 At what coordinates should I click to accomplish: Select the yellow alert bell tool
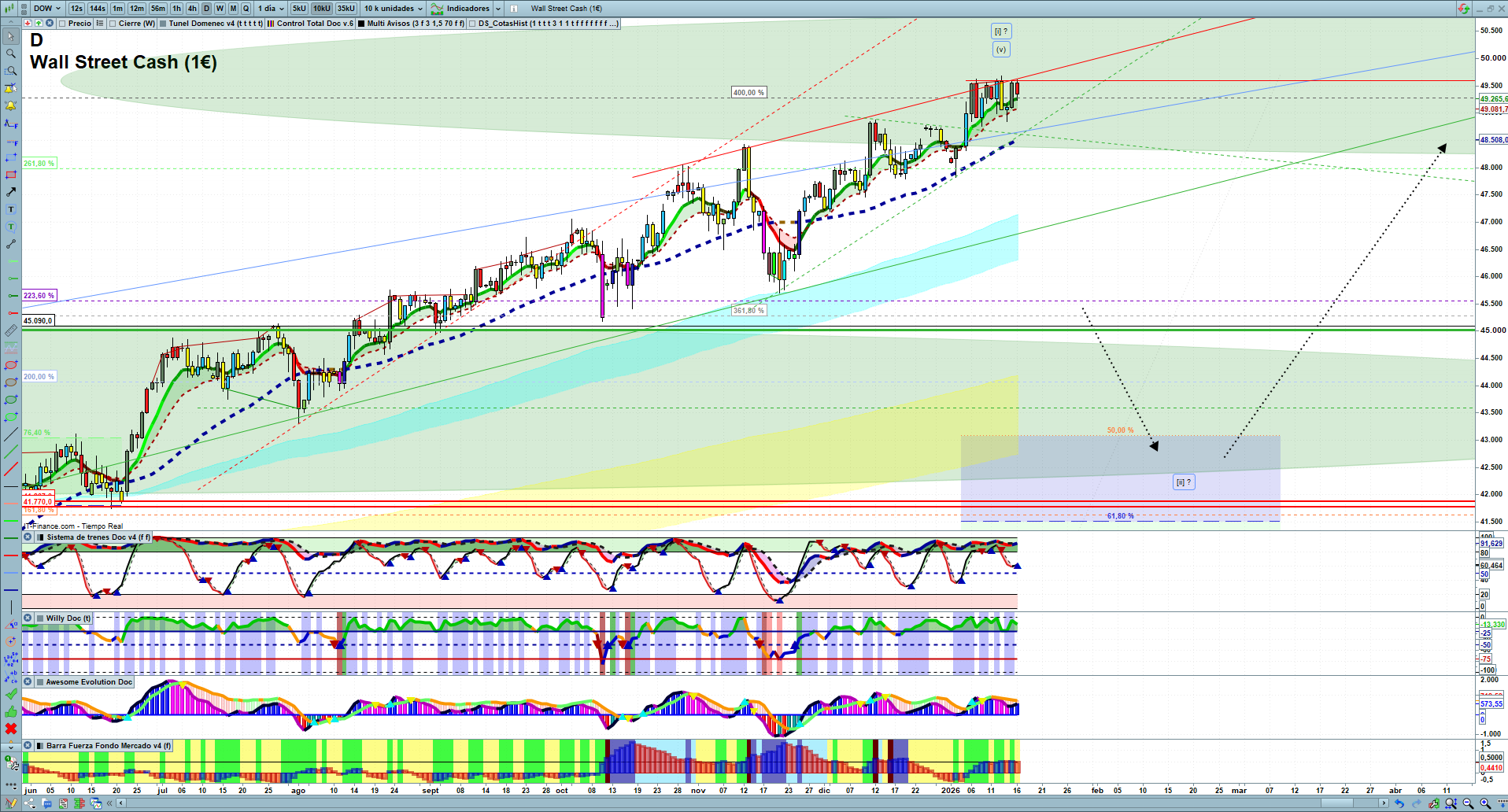click(11, 105)
